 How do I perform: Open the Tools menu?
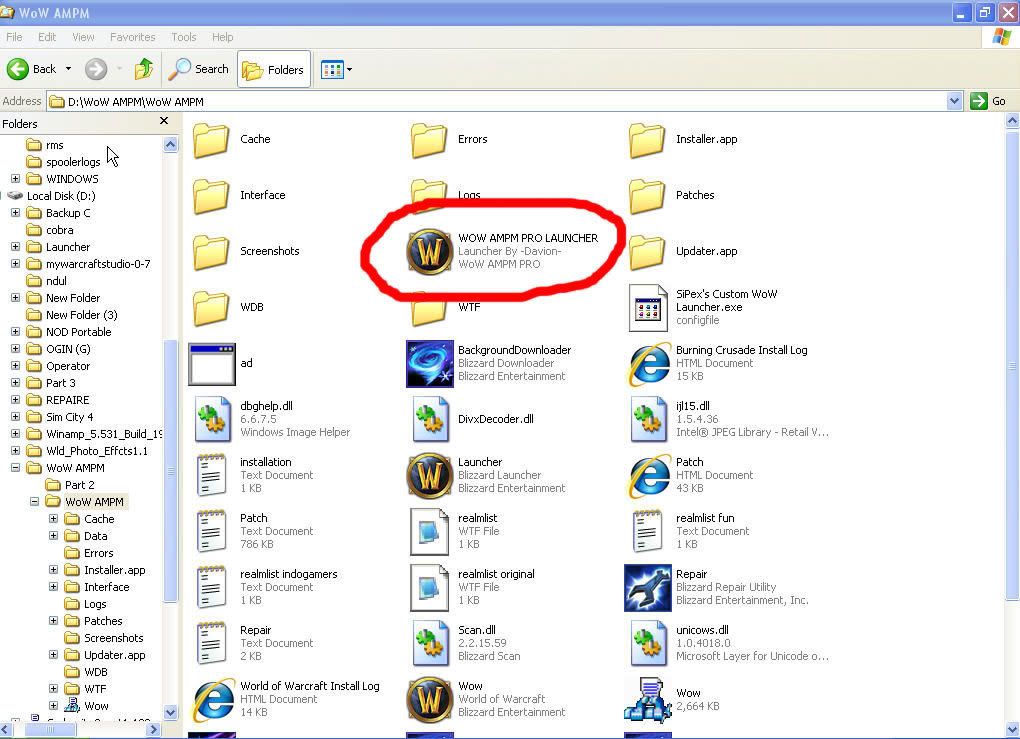coord(183,37)
